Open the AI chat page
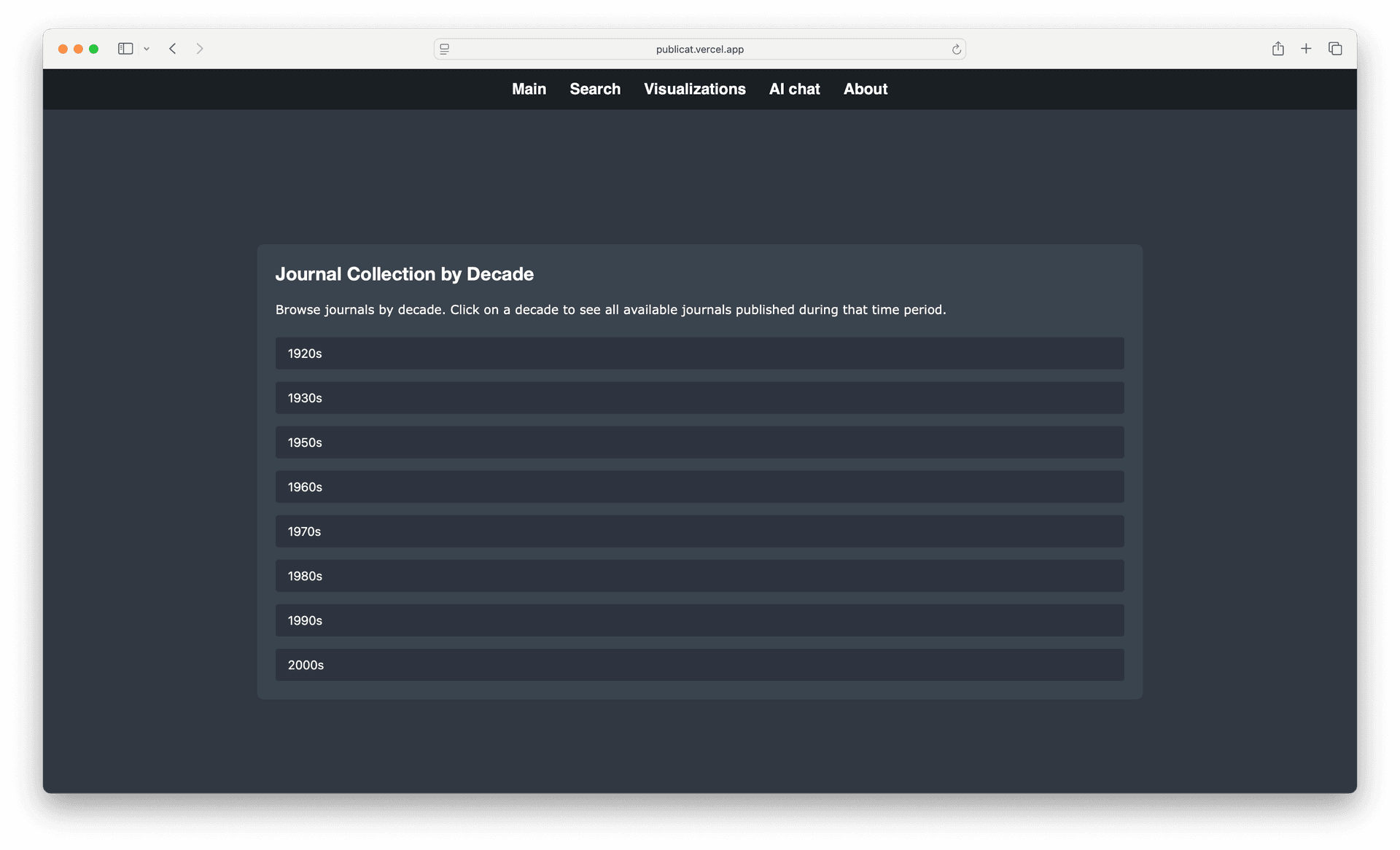 [794, 89]
